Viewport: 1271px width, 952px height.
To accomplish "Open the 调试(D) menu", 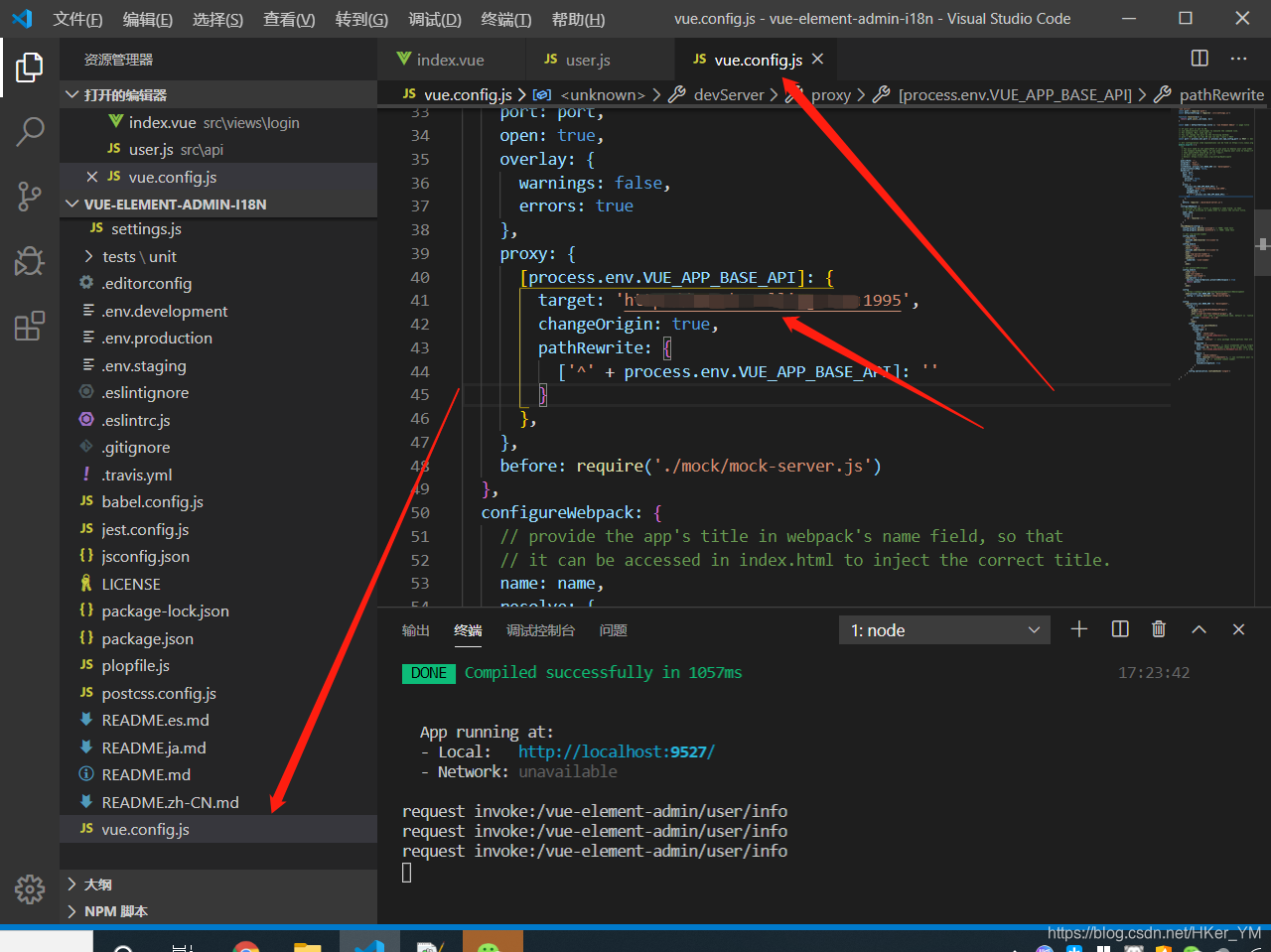I will click(435, 19).
